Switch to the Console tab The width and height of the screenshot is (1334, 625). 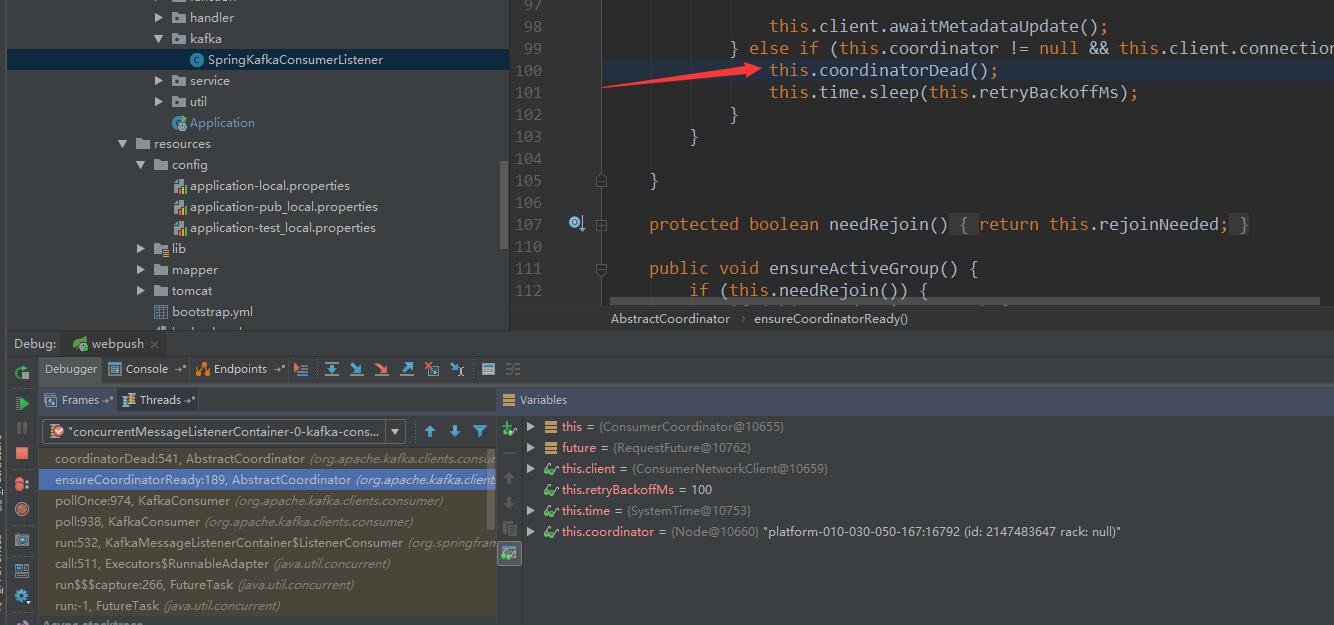pyautogui.click(x=146, y=369)
